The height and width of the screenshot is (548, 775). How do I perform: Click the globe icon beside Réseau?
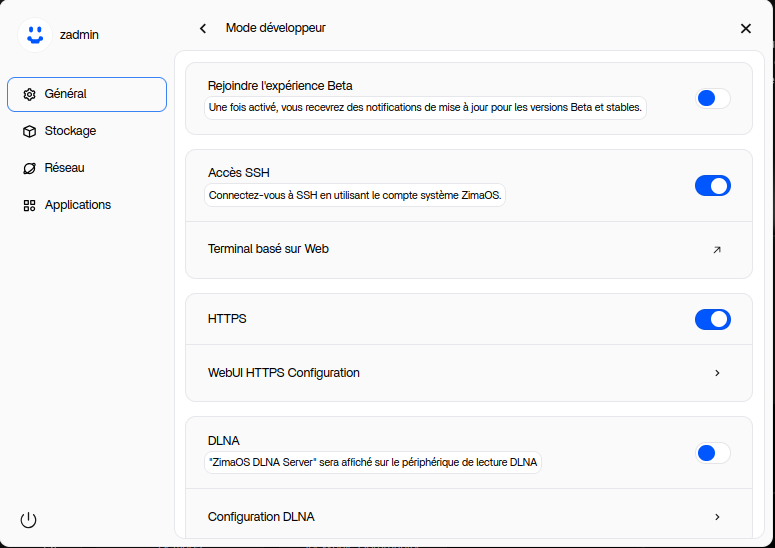point(30,168)
